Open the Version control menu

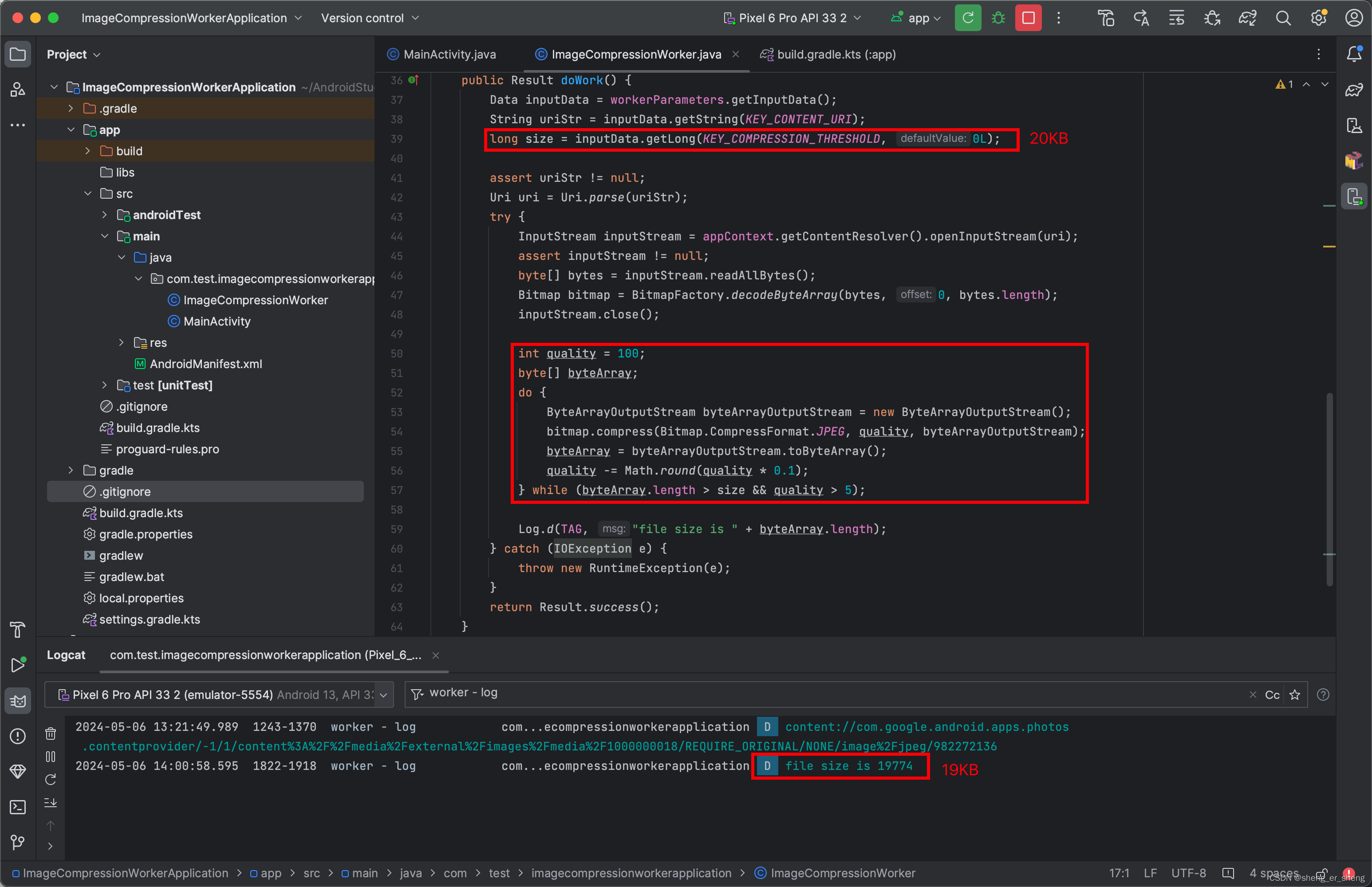pyautogui.click(x=369, y=18)
